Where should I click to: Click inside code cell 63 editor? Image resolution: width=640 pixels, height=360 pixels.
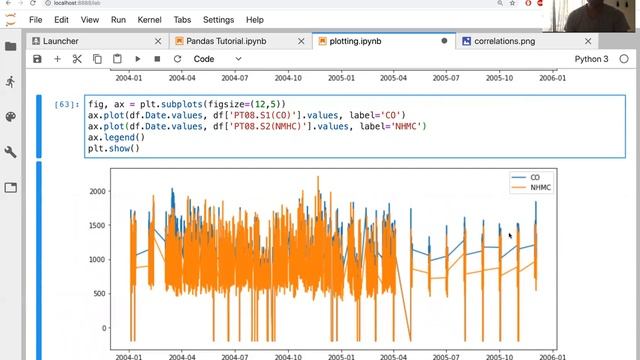pyautogui.click(x=355, y=126)
